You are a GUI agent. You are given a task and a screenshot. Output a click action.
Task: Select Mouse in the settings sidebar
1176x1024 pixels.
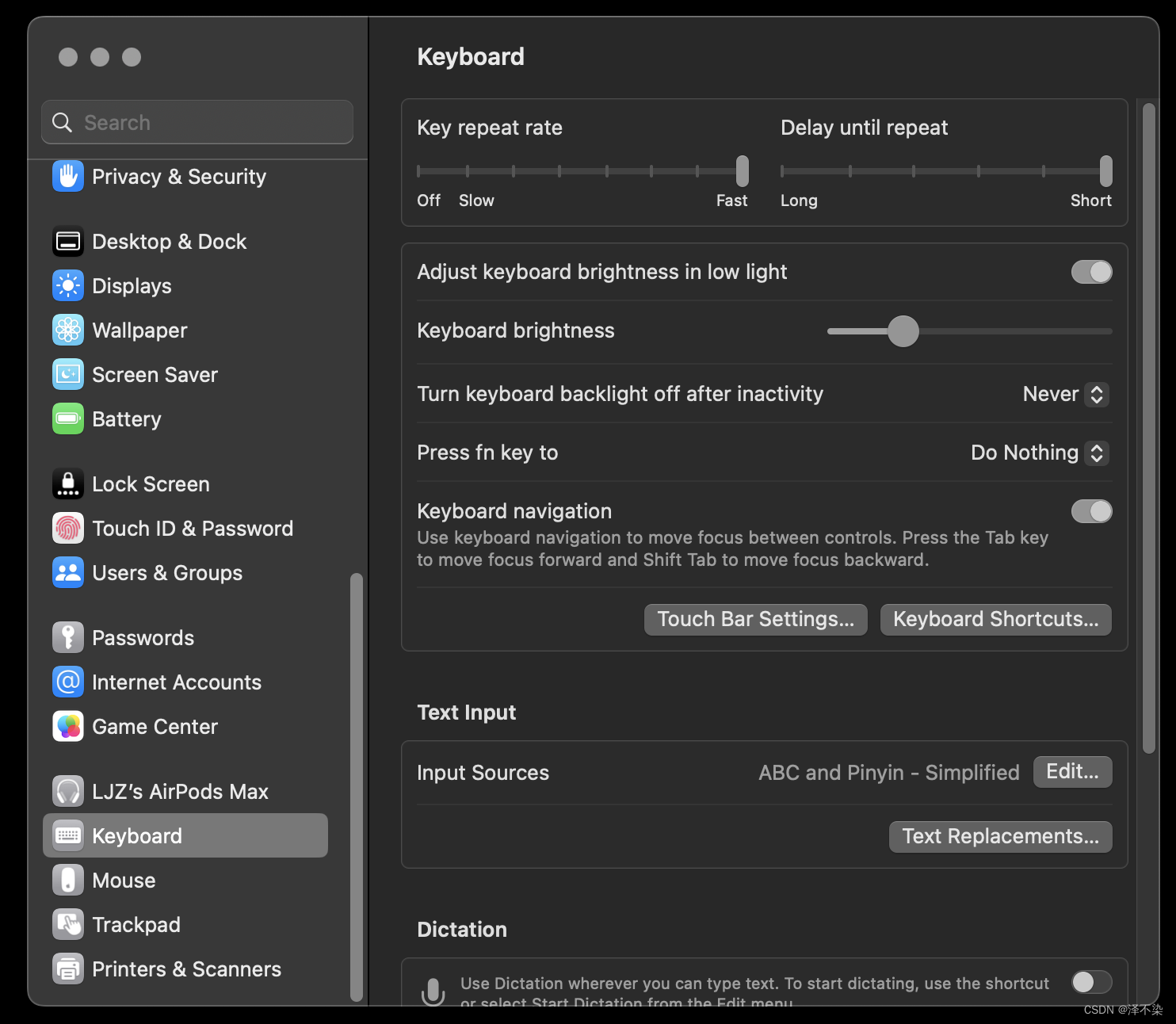124,880
